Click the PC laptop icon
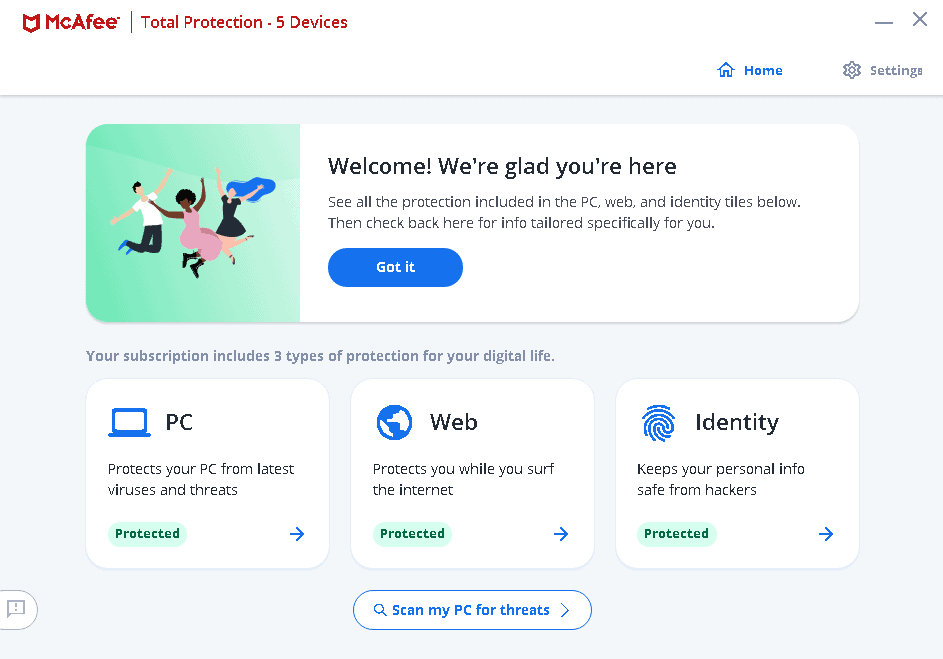 pyautogui.click(x=129, y=423)
